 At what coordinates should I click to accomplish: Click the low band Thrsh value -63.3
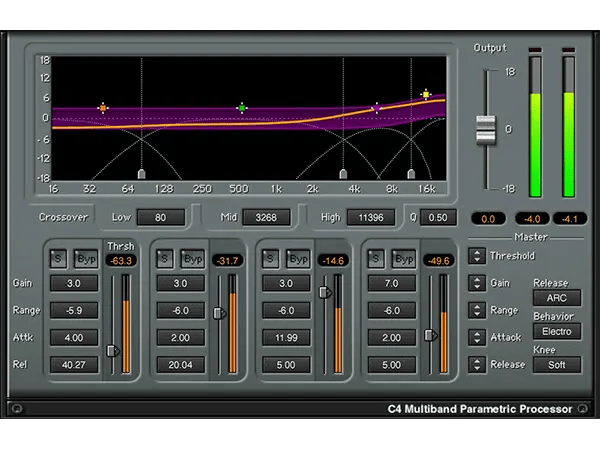pos(121,261)
